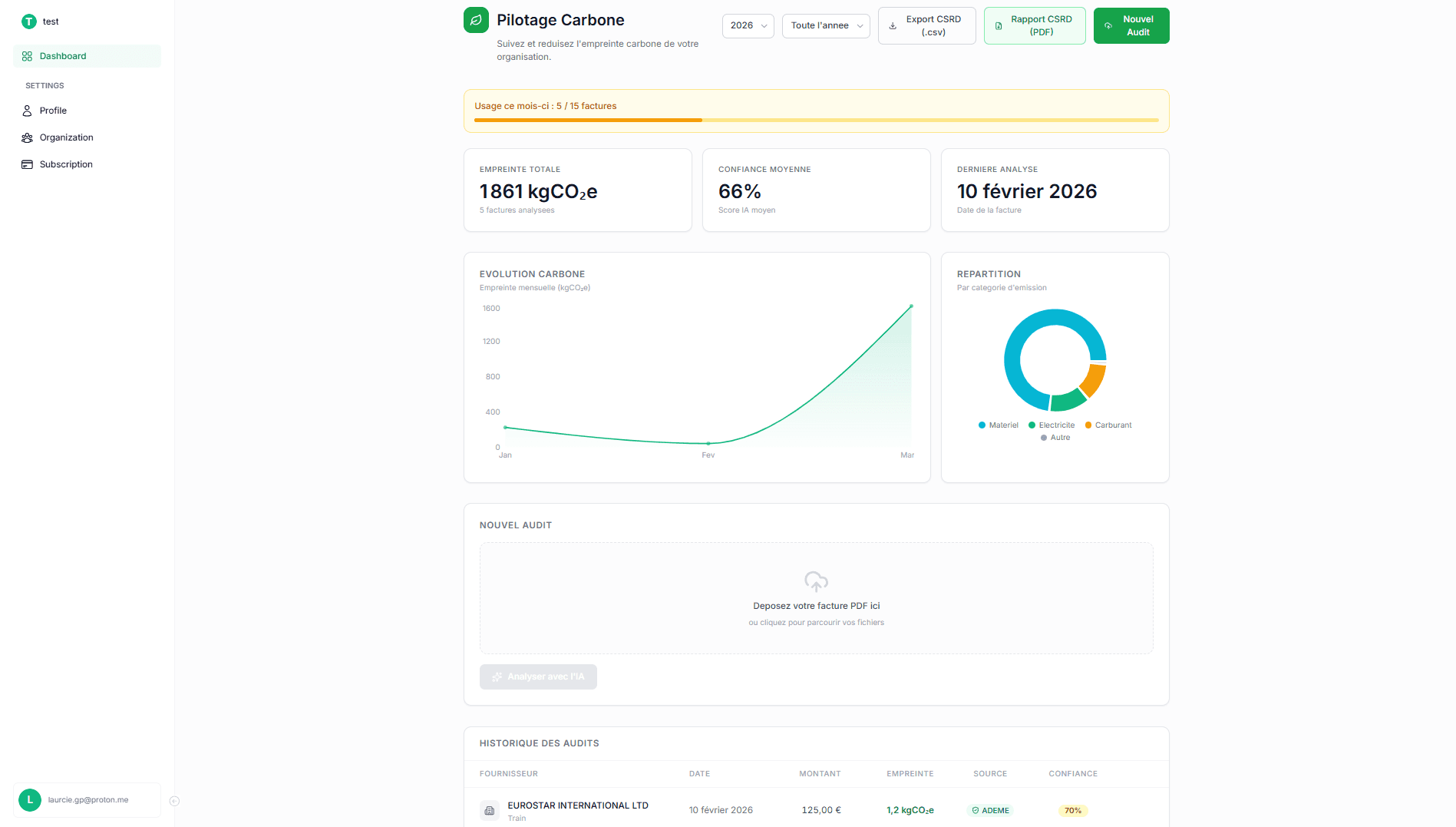1456x827 pixels.
Task: Click the PDF invoice drop zone
Action: point(816,599)
